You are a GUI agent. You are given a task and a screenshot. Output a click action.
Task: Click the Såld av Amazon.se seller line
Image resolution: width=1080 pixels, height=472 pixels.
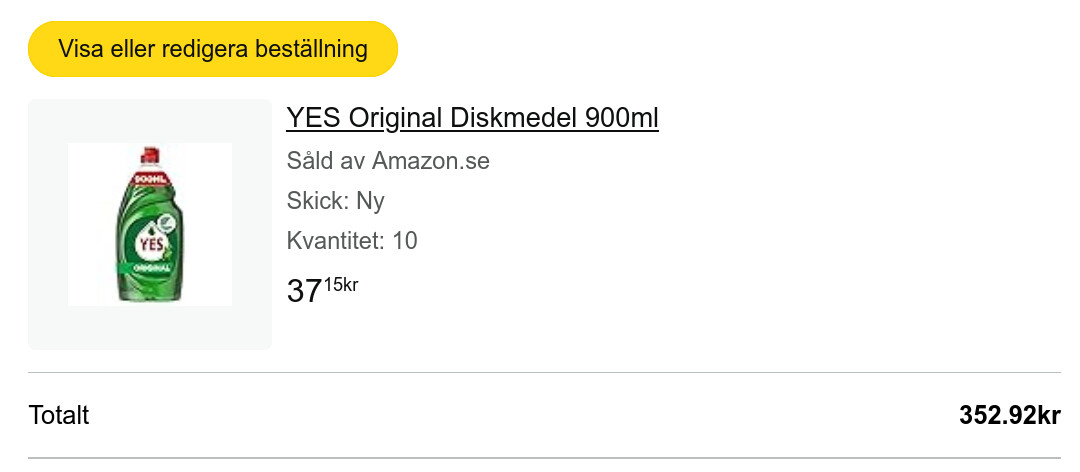[x=388, y=161]
